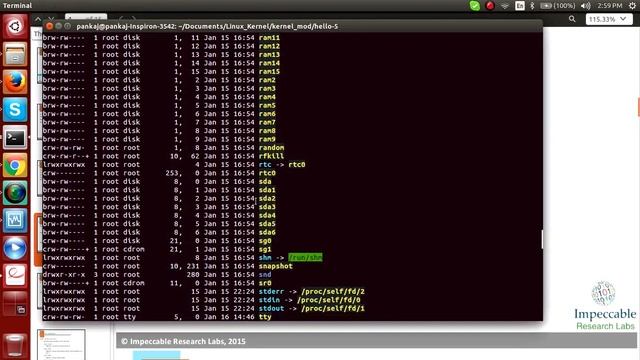Click the 'sda1' partition name
The width and height of the screenshot is (640, 360).
267,190
